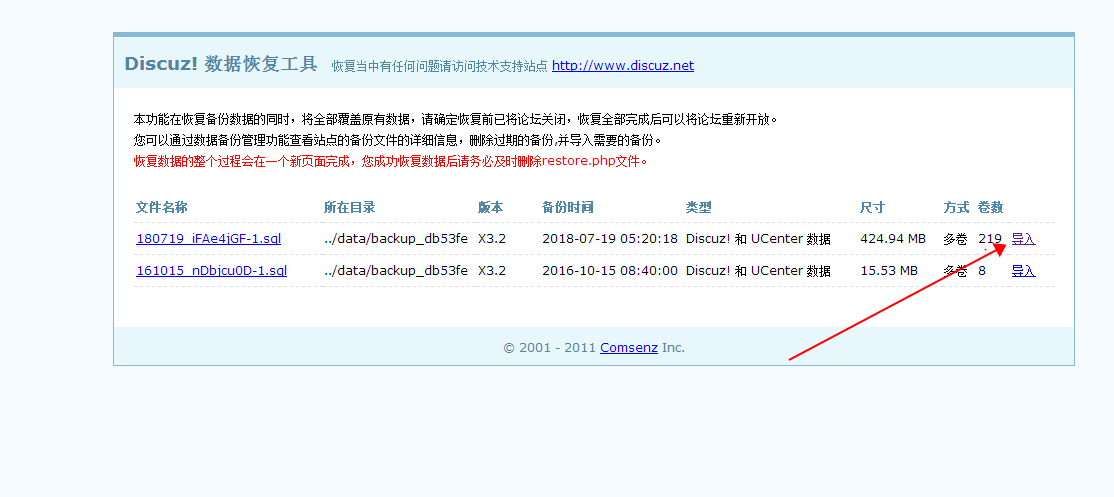Open backup file 180719_iFAe4jGF-1.sql

pyautogui.click(x=211, y=239)
